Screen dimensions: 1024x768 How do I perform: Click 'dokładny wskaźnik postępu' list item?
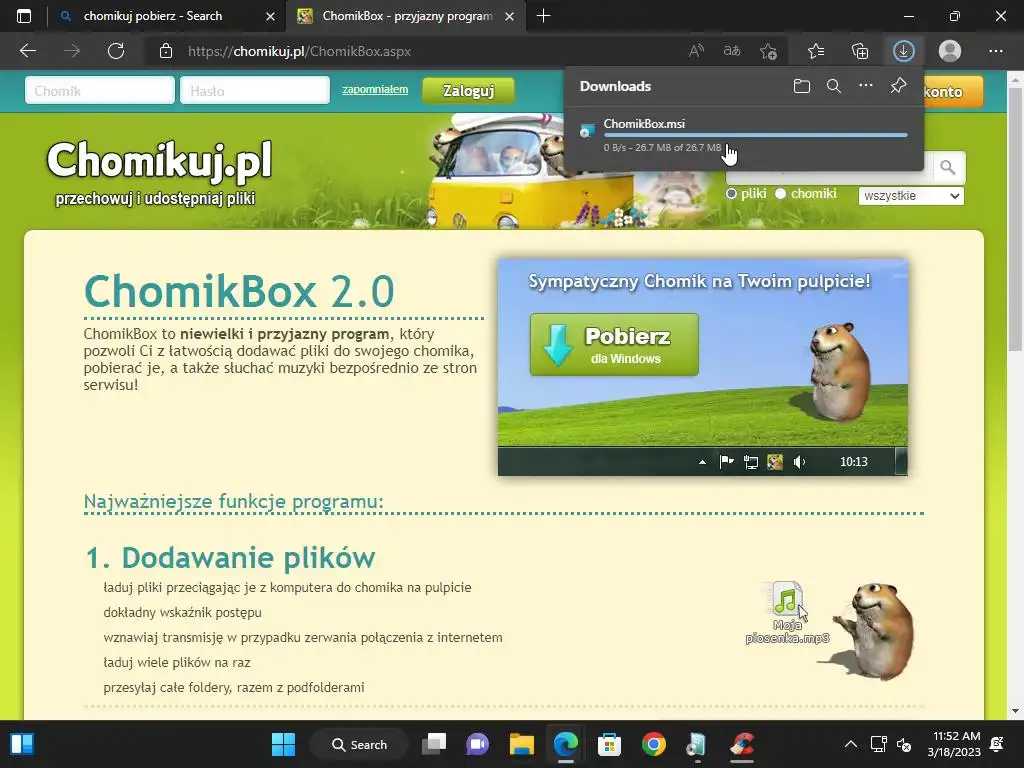point(182,613)
